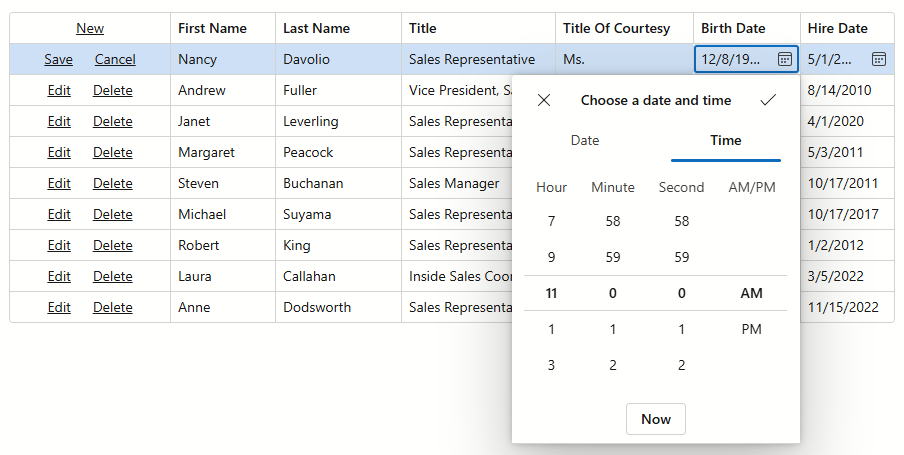
Task: Delete Robert King's row
Action: pos(112,246)
